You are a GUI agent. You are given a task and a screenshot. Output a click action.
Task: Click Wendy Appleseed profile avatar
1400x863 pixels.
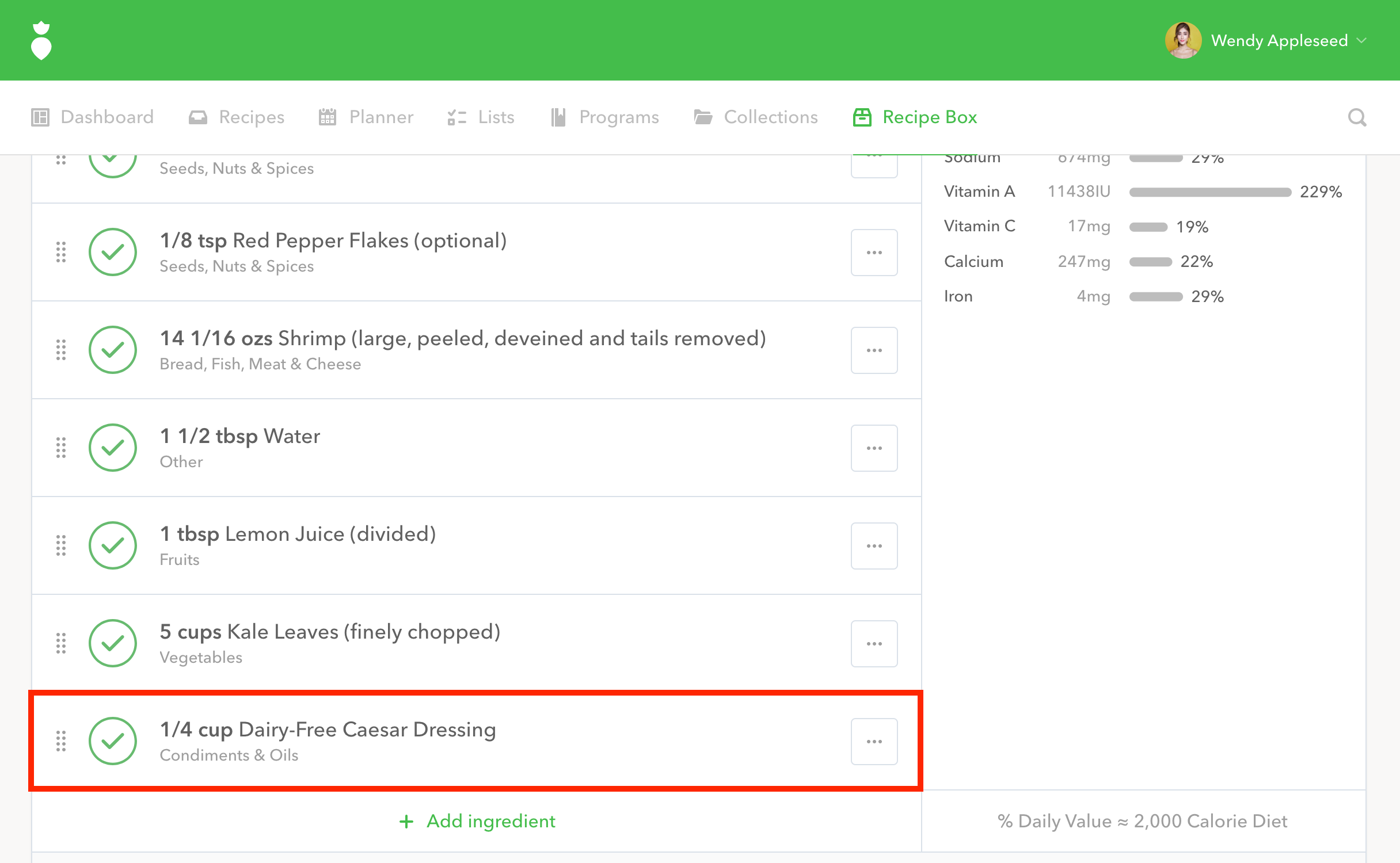tap(1183, 40)
